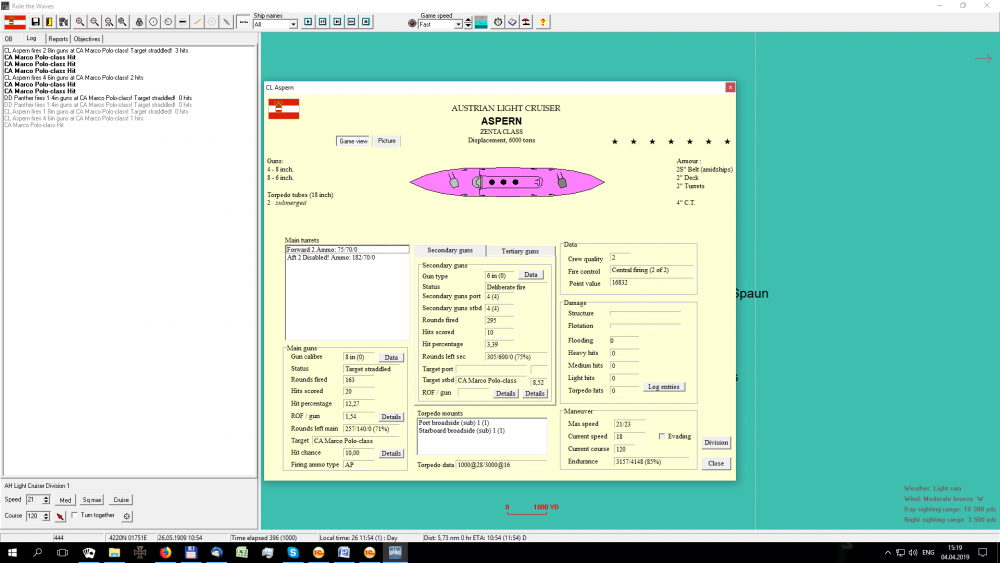Click the Cruise speed button
The image size is (1000, 563).
click(x=121, y=501)
